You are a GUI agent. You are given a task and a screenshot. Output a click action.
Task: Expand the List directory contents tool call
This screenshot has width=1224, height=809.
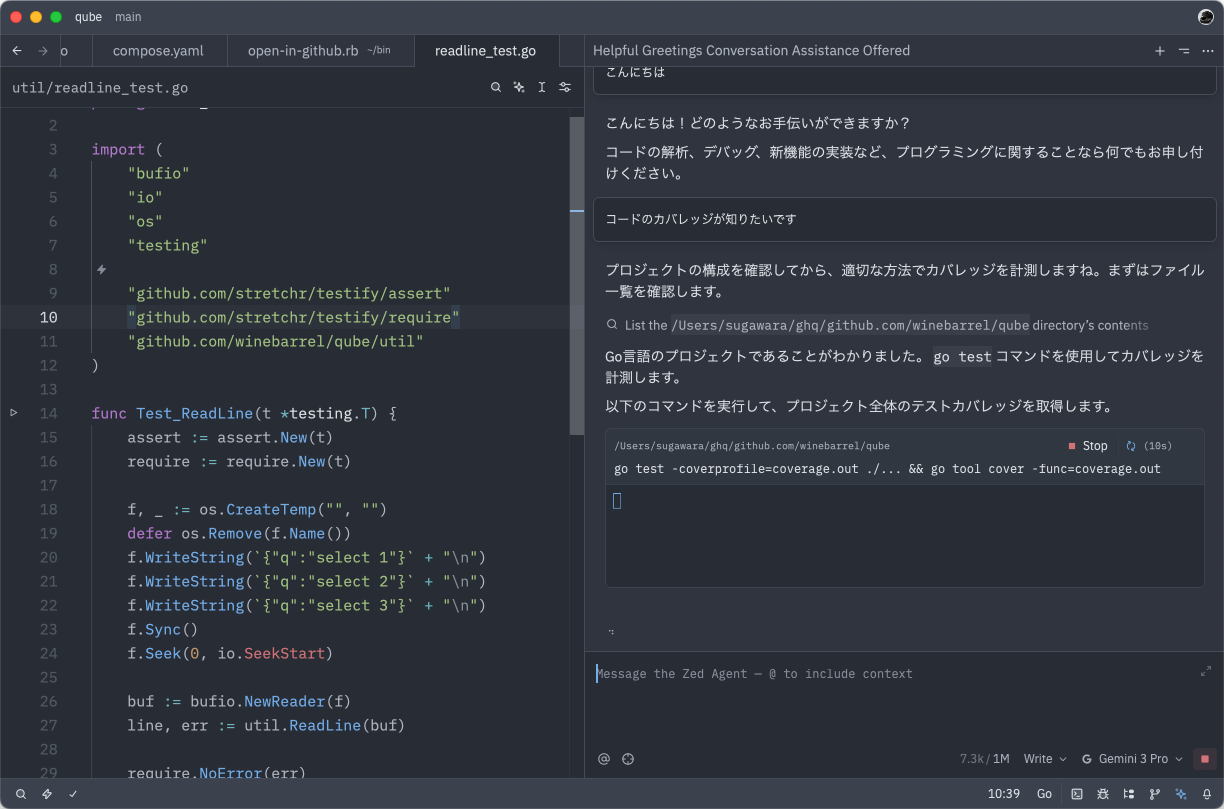click(x=877, y=325)
